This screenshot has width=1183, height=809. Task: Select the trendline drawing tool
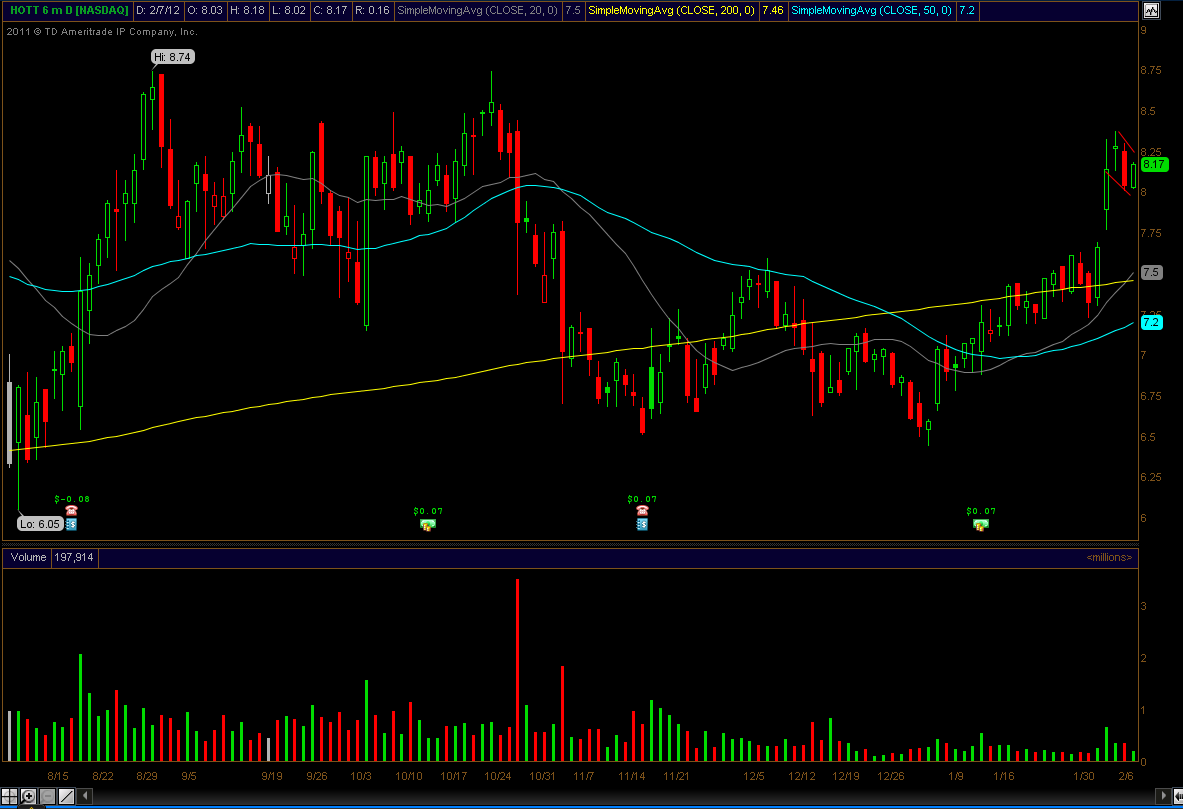pyautogui.click(x=66, y=796)
